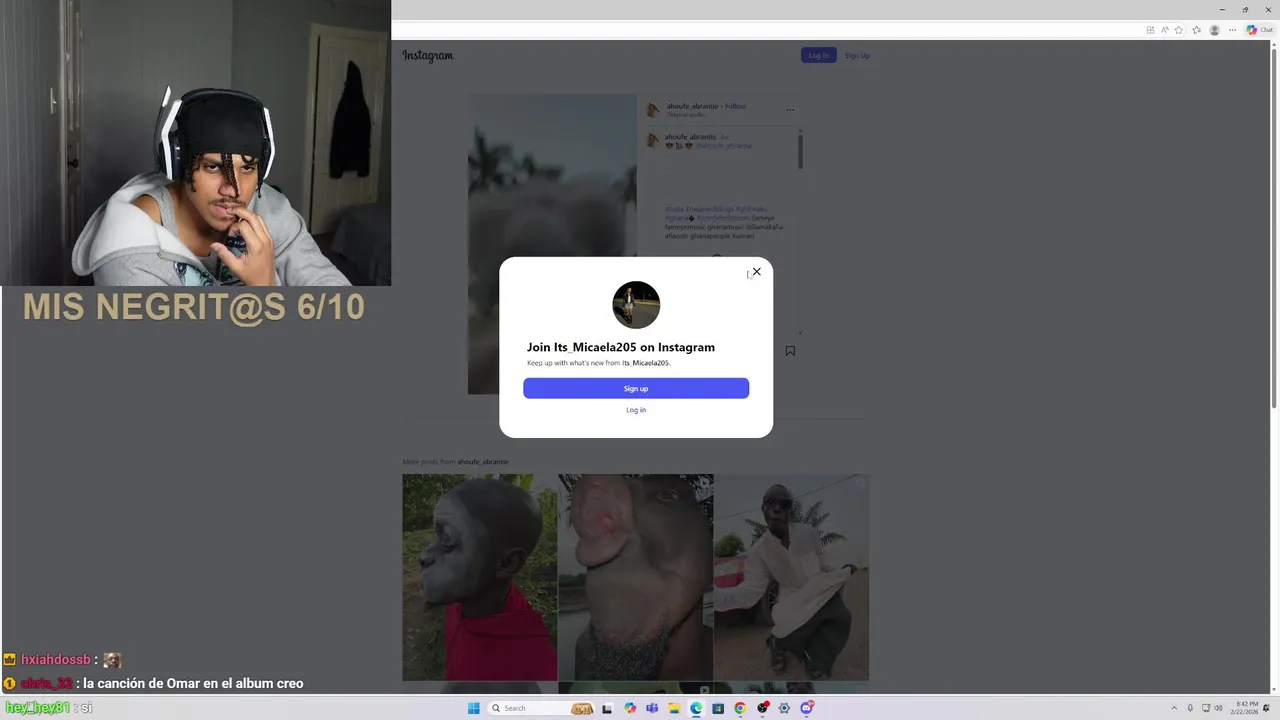This screenshot has height=720, width=1280.
Task: Open the middle thumbnail under More posts
Action: tap(636, 577)
